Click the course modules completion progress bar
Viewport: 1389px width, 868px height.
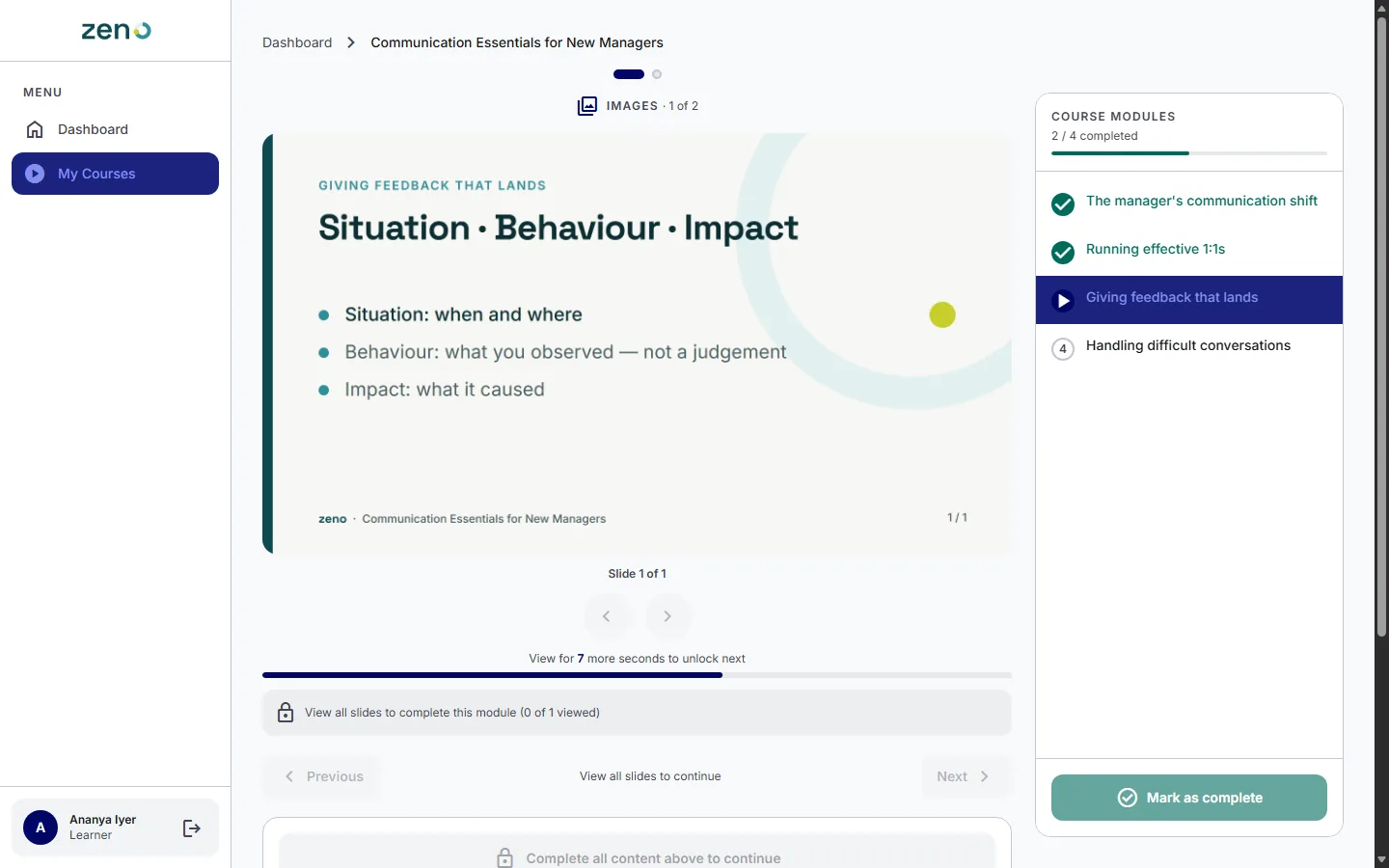1189,153
